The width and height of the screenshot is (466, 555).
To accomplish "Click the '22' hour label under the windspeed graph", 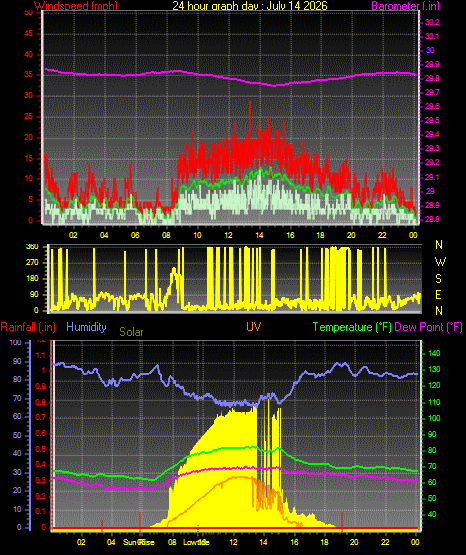I will (x=382, y=235).
